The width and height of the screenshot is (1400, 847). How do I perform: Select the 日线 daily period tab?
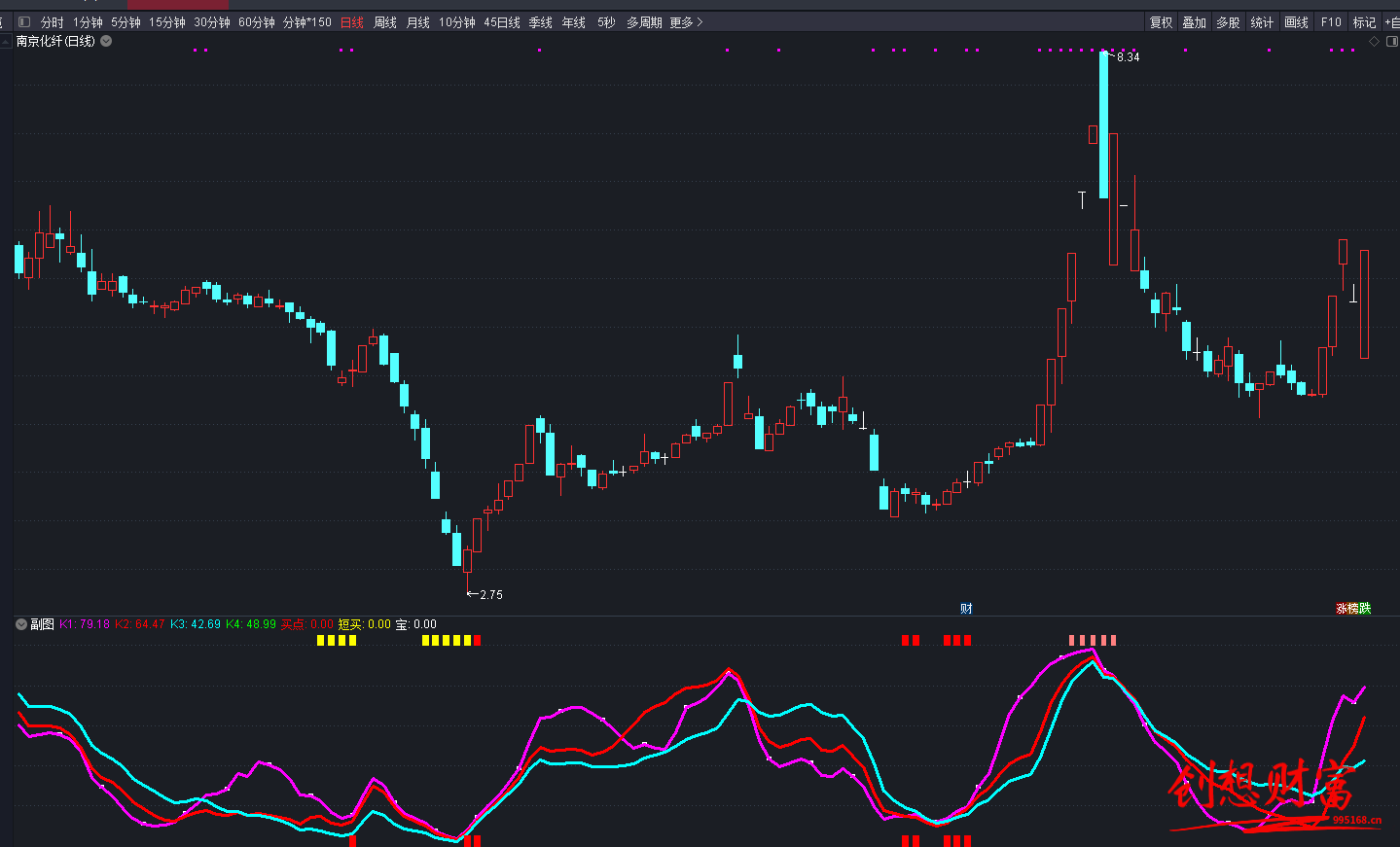(x=352, y=22)
